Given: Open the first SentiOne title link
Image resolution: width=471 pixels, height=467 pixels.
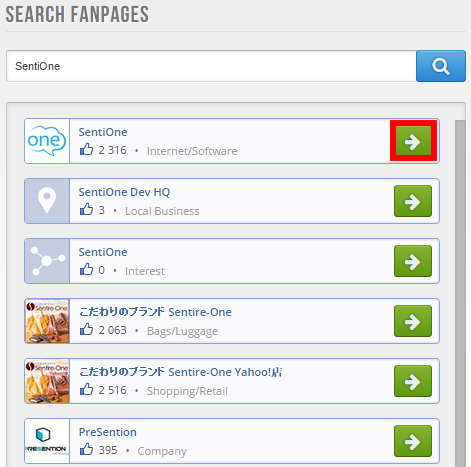Looking at the screenshot, I should click(103, 132).
